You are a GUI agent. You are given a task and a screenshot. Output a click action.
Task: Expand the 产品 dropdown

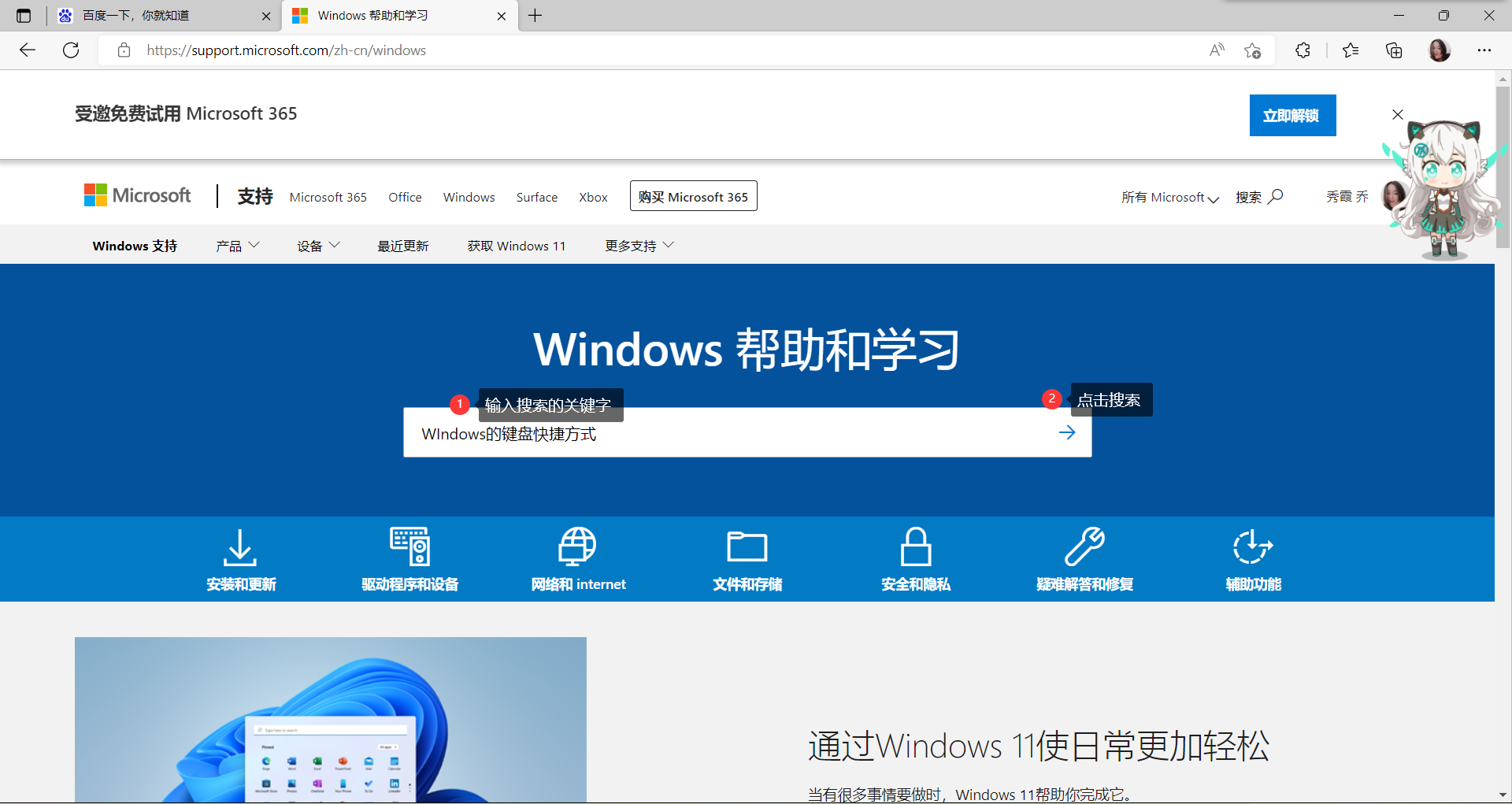coord(238,246)
